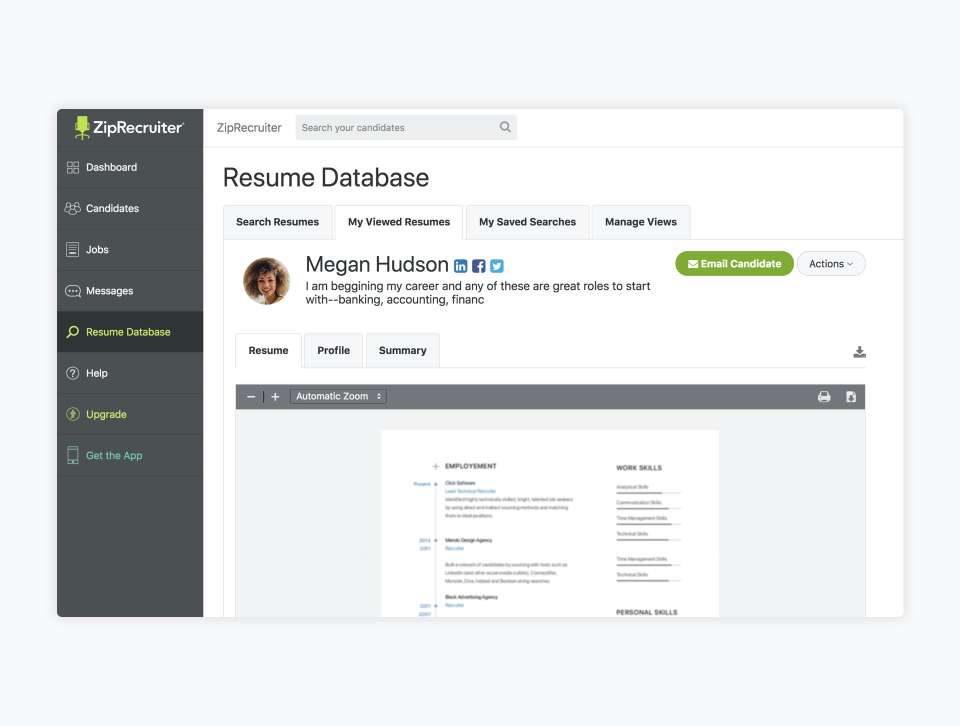Zoom in with the plus icon
Screen dimensions: 960x726
tap(275, 397)
